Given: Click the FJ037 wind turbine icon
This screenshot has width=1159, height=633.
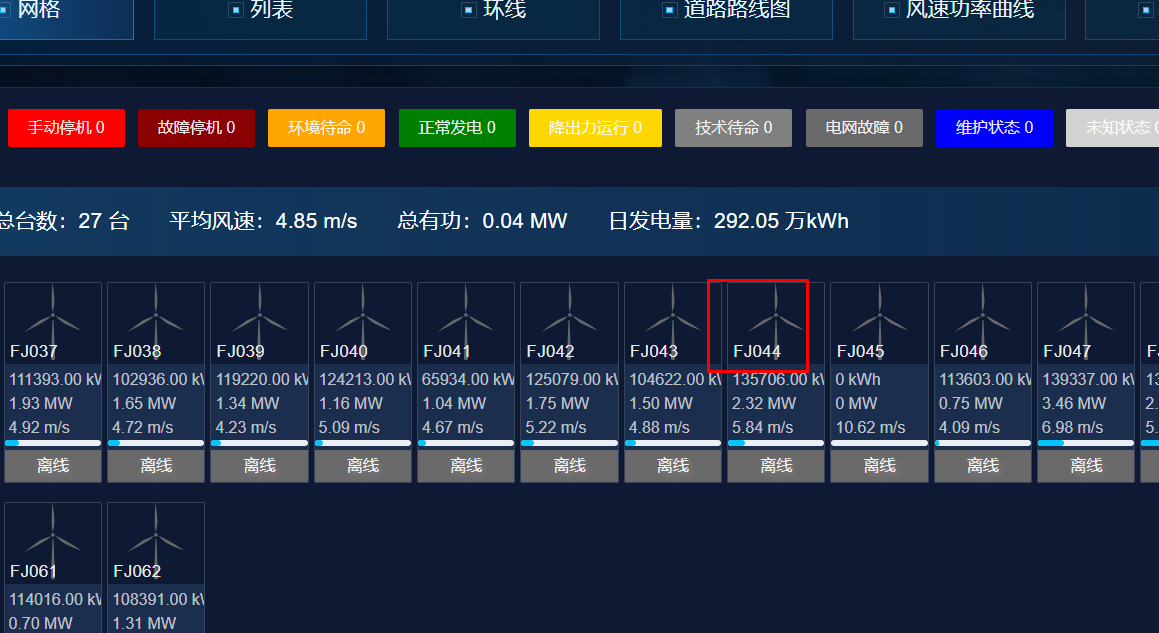Looking at the screenshot, I should [53, 312].
